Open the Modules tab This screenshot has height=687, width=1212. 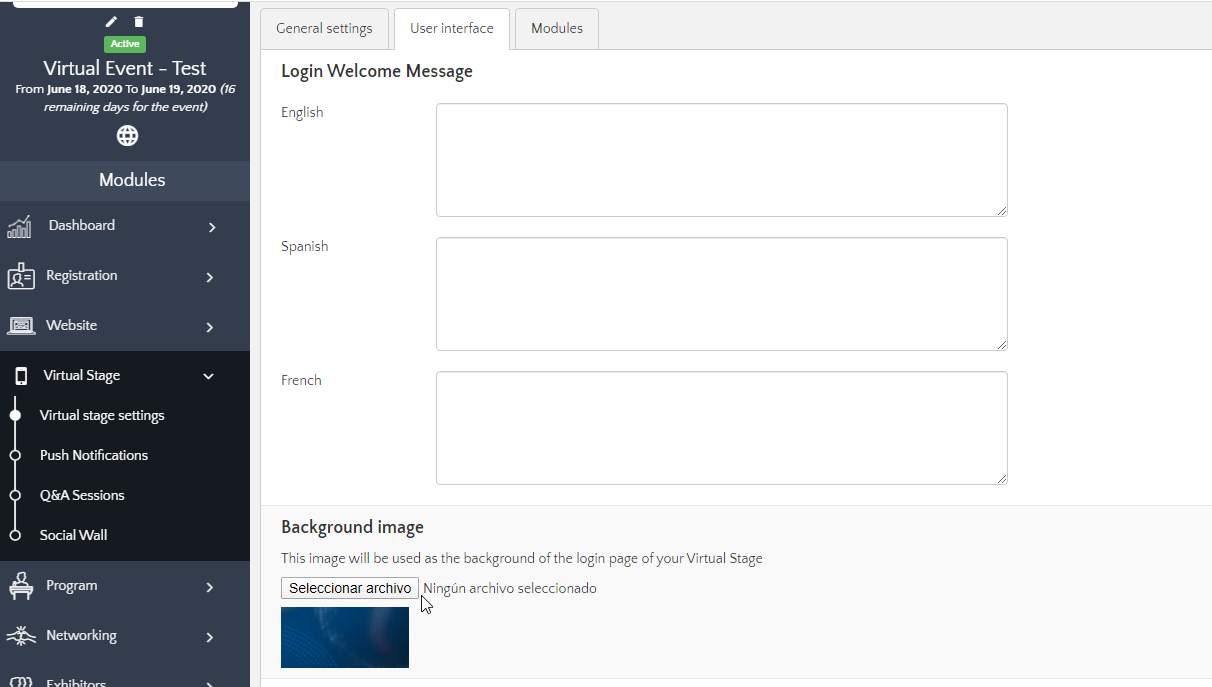[x=557, y=29]
